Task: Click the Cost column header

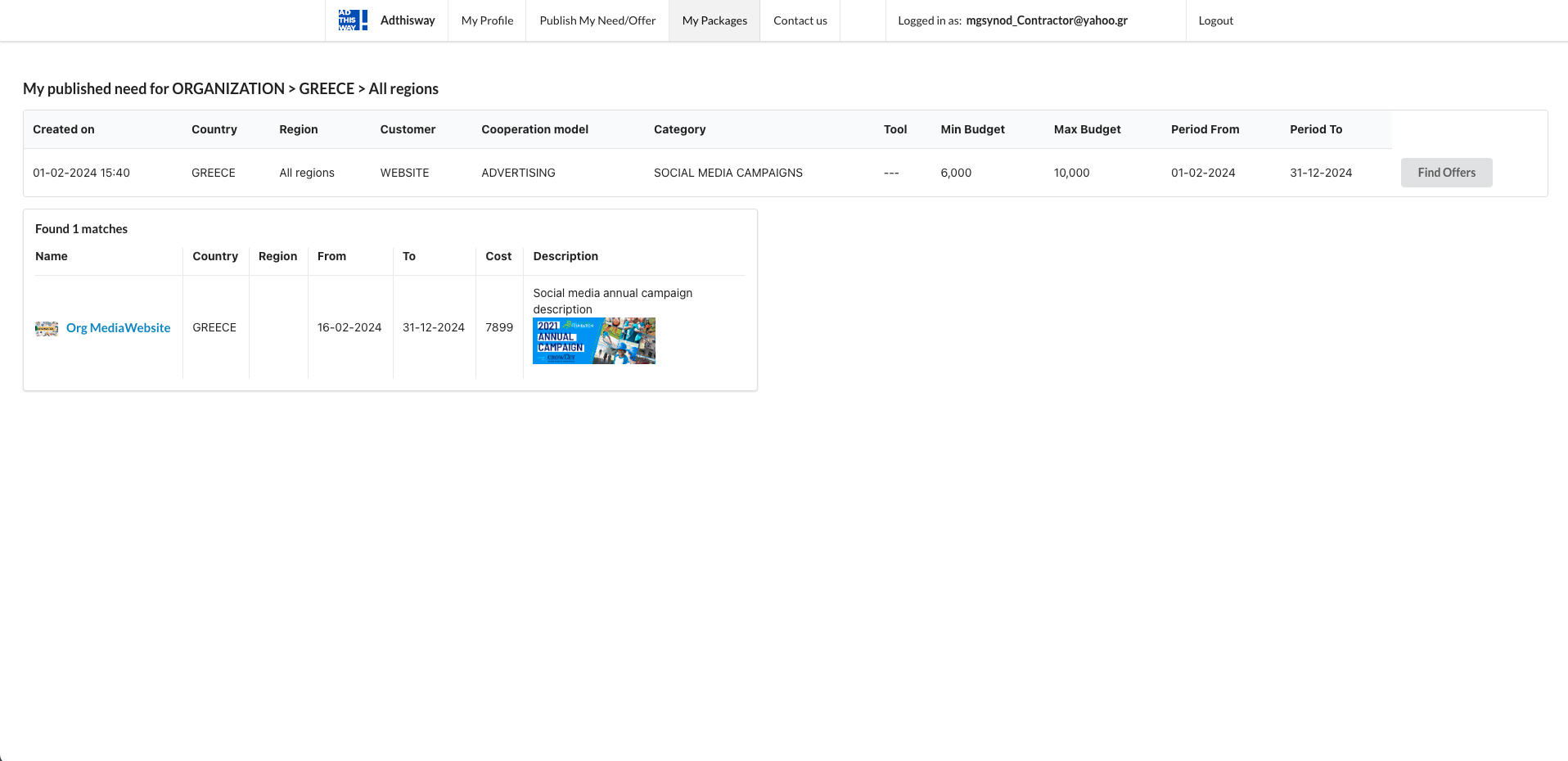Action: point(498,256)
